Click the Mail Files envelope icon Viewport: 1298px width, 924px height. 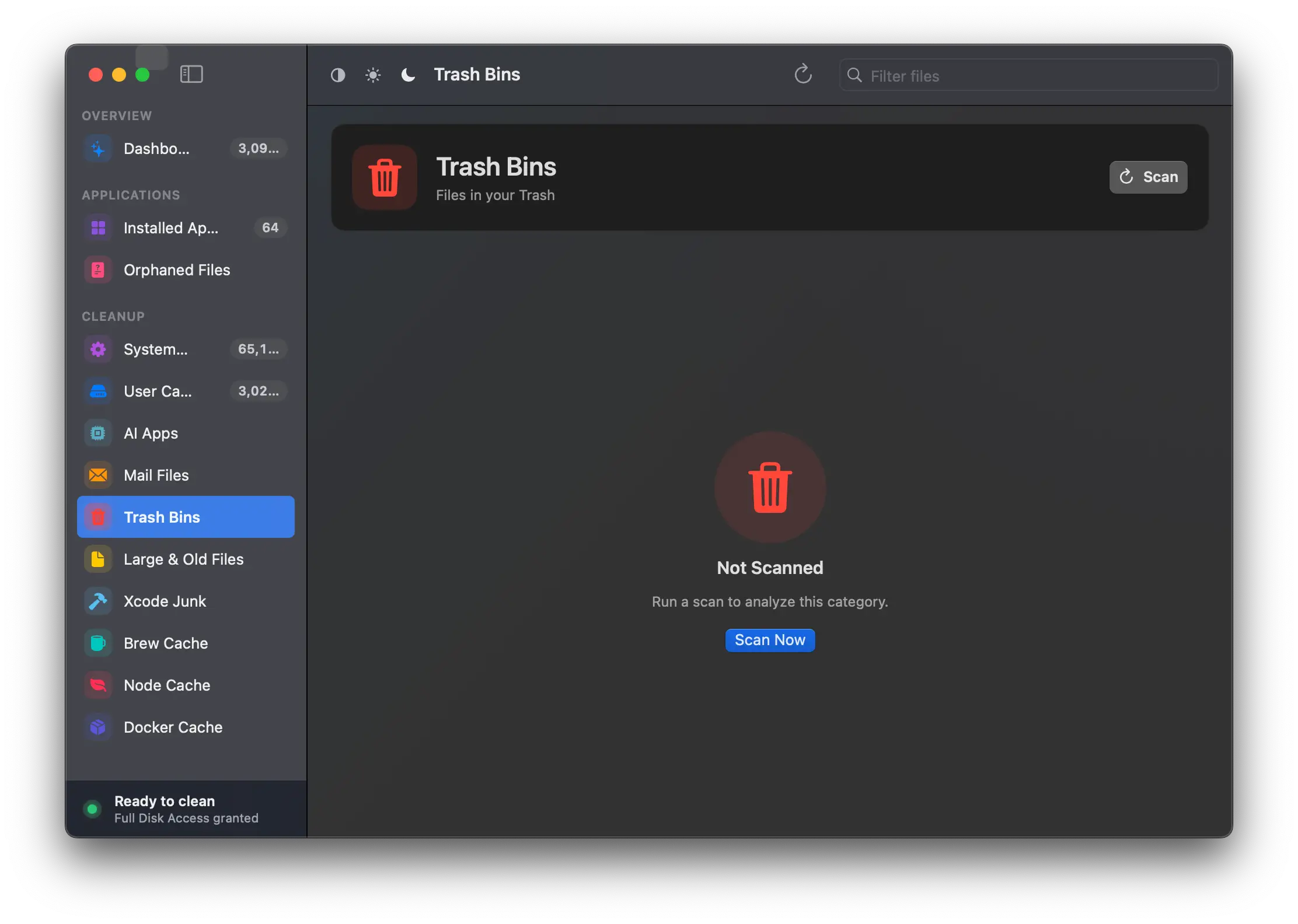click(x=98, y=475)
